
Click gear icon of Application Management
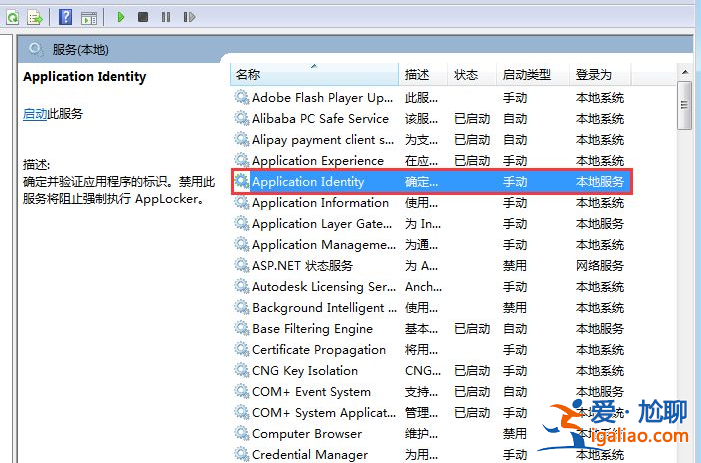[x=241, y=244]
